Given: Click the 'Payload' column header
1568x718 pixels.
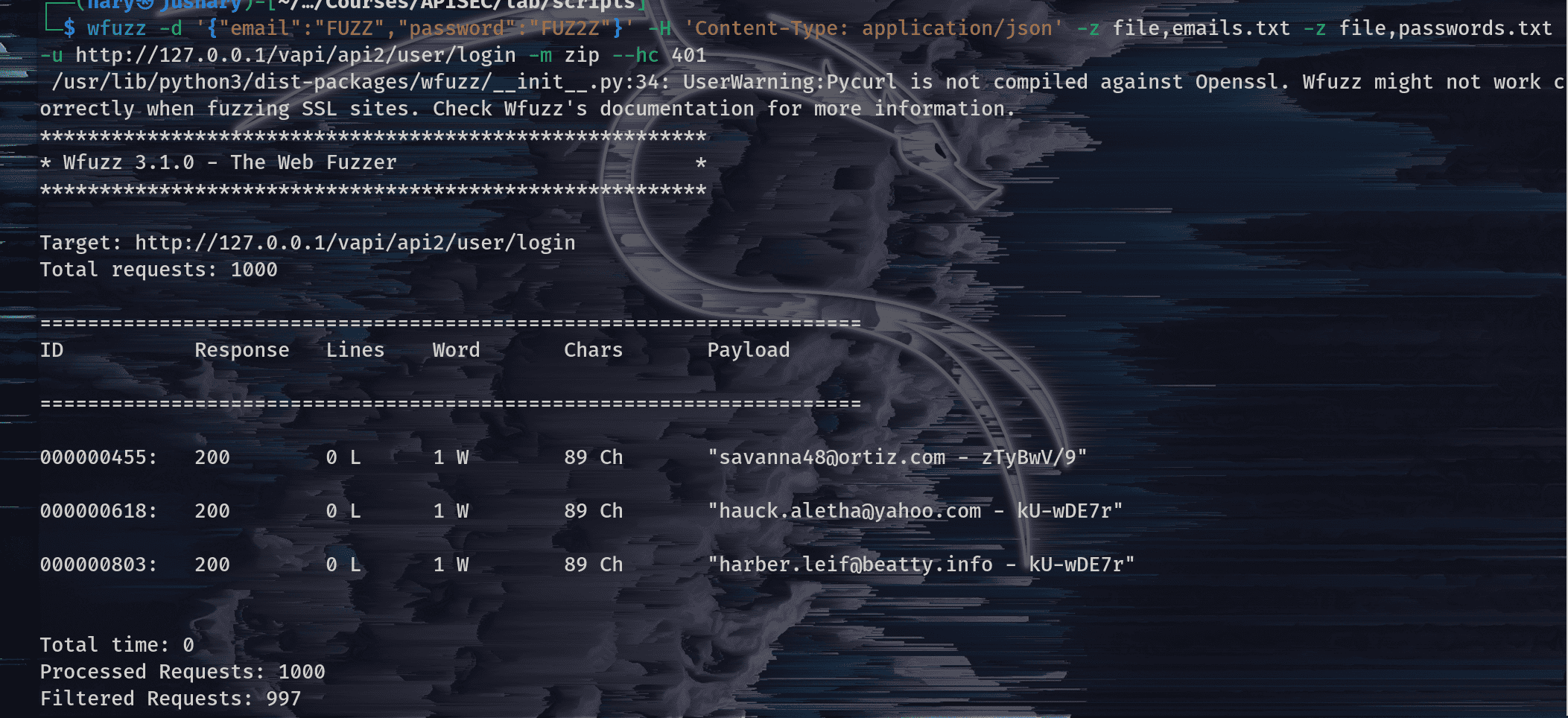Looking at the screenshot, I should coord(749,350).
